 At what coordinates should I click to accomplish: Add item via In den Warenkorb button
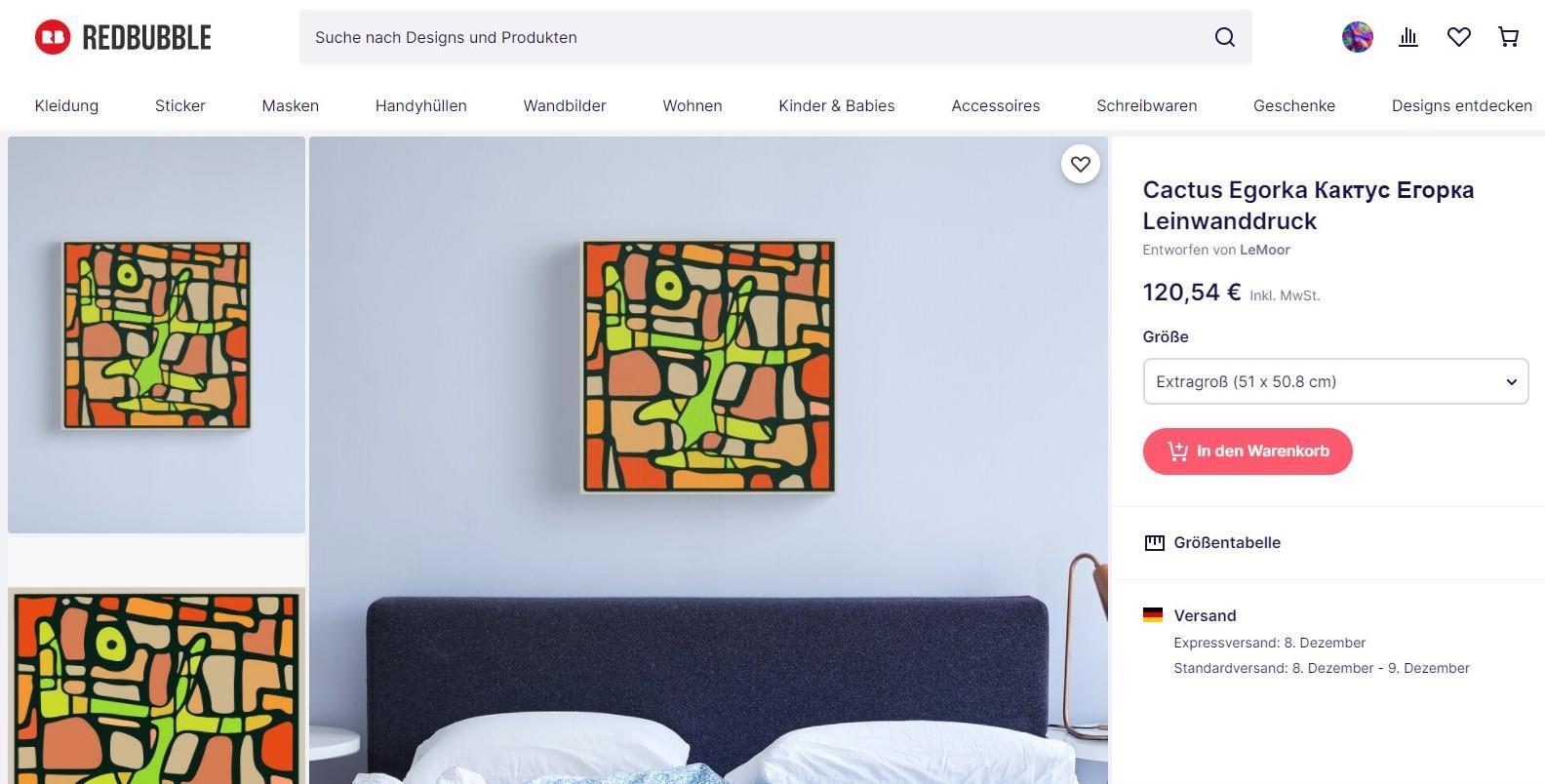(x=1248, y=451)
